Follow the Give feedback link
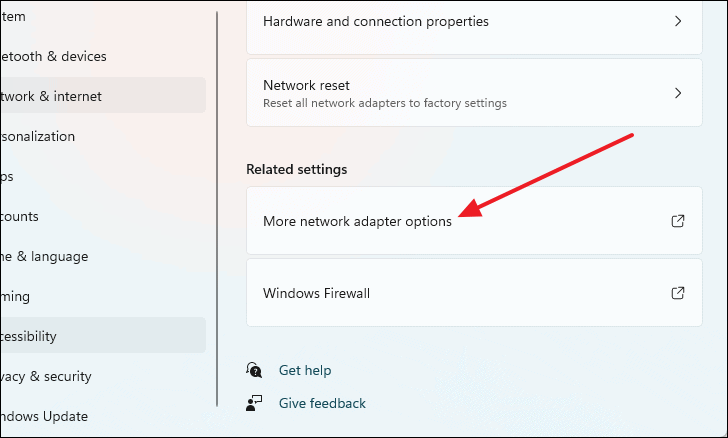 (322, 403)
